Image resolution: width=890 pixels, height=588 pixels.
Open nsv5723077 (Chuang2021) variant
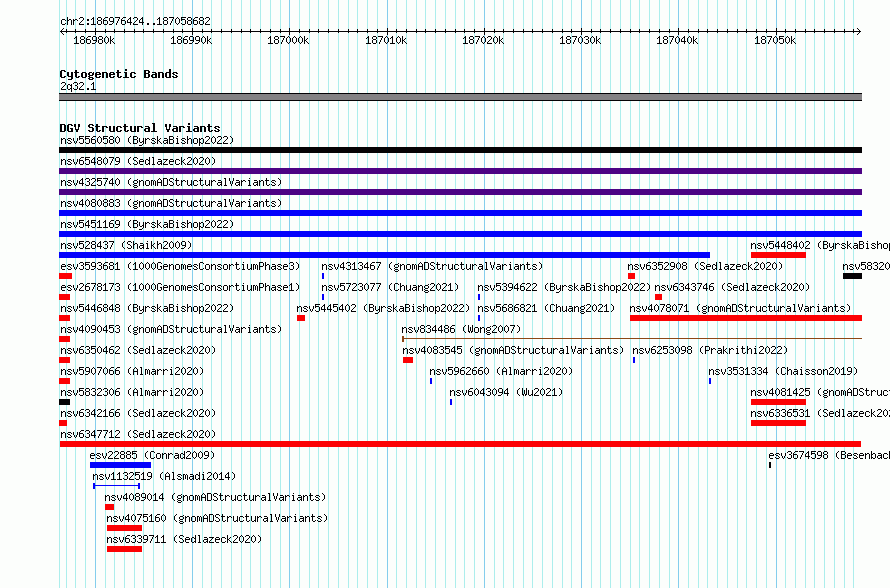390,287
